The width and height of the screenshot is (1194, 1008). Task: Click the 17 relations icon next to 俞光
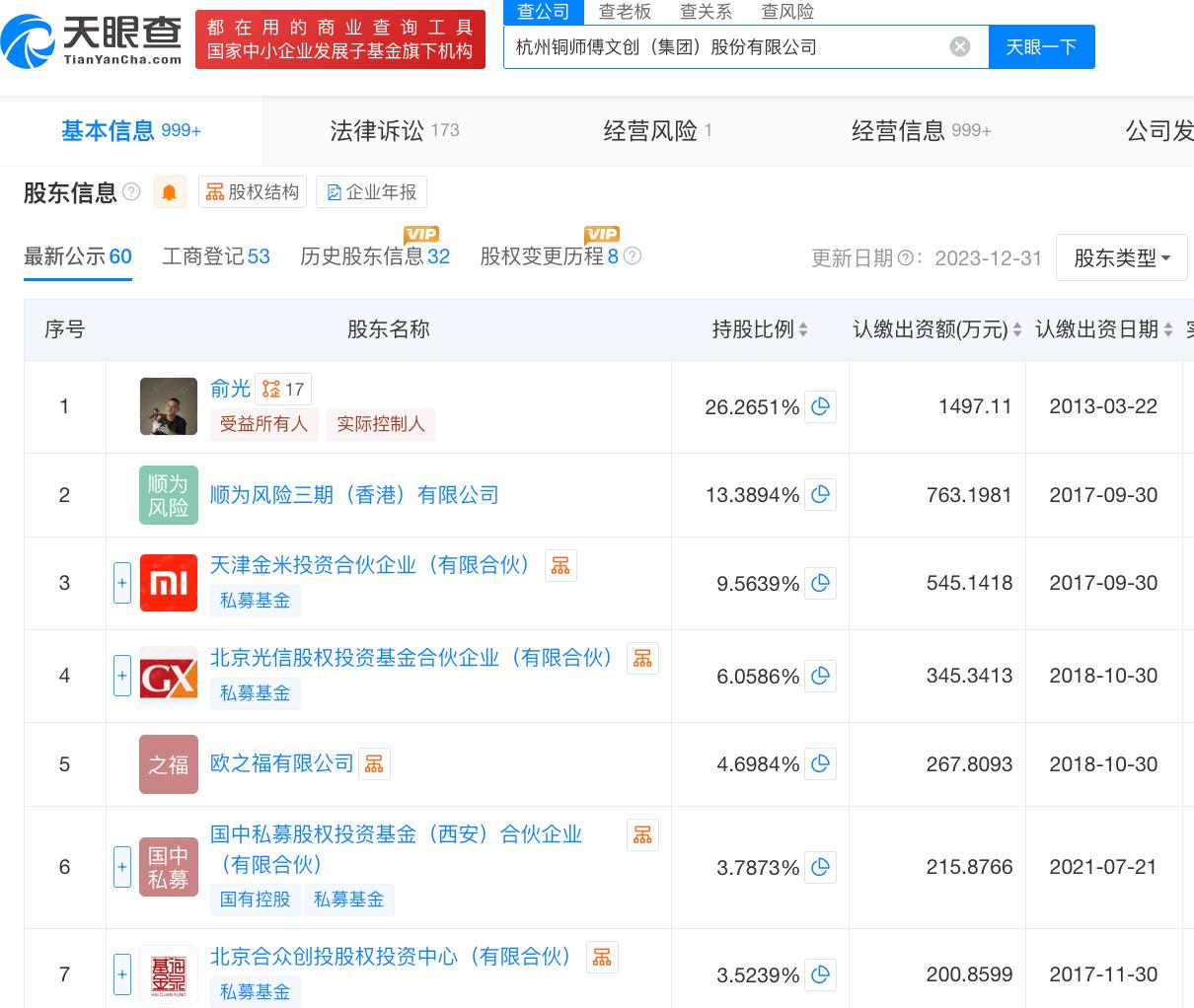pyautogui.click(x=283, y=389)
